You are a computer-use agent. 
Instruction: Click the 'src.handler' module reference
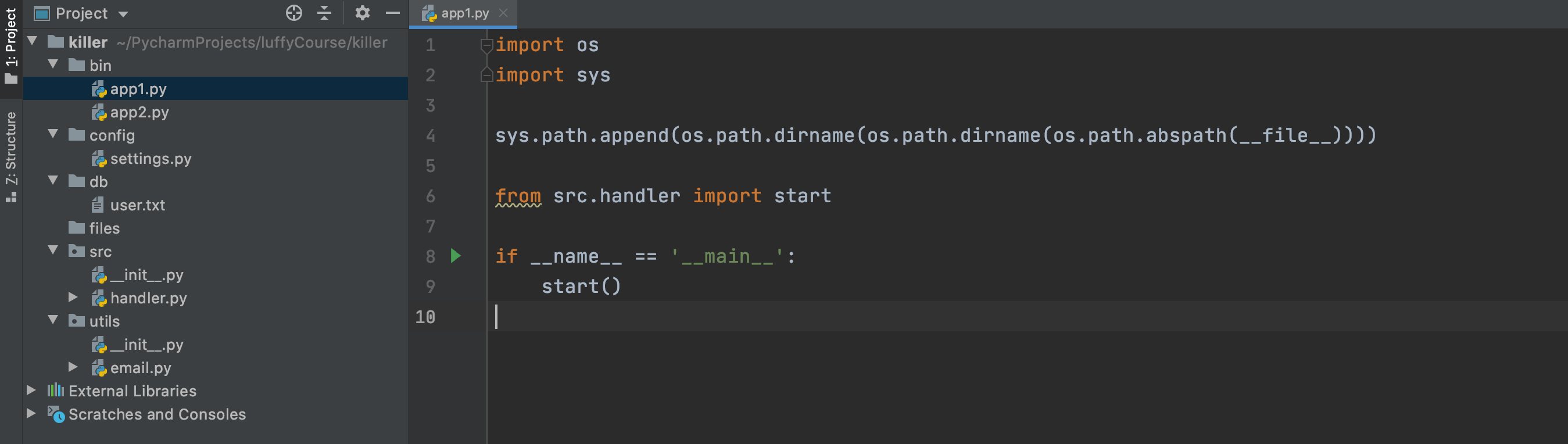point(616,195)
